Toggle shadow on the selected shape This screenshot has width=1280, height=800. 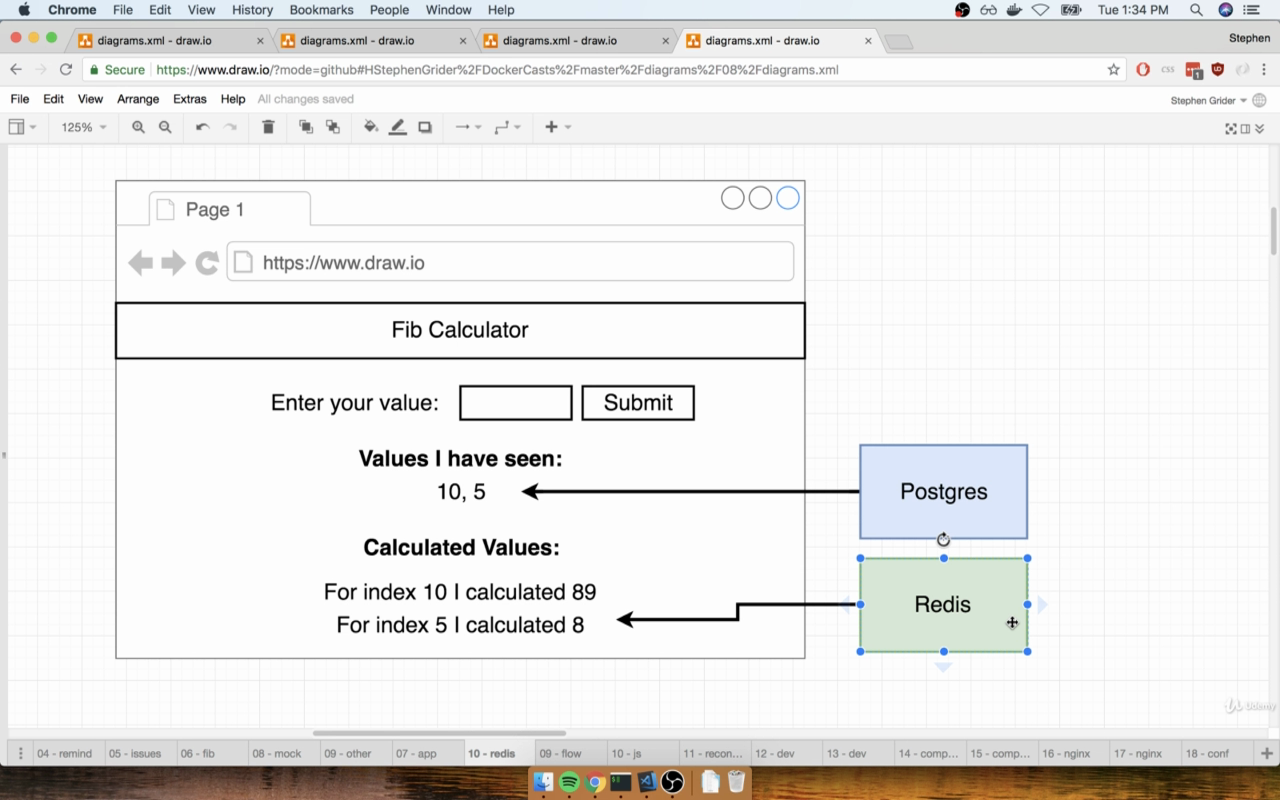(425, 127)
